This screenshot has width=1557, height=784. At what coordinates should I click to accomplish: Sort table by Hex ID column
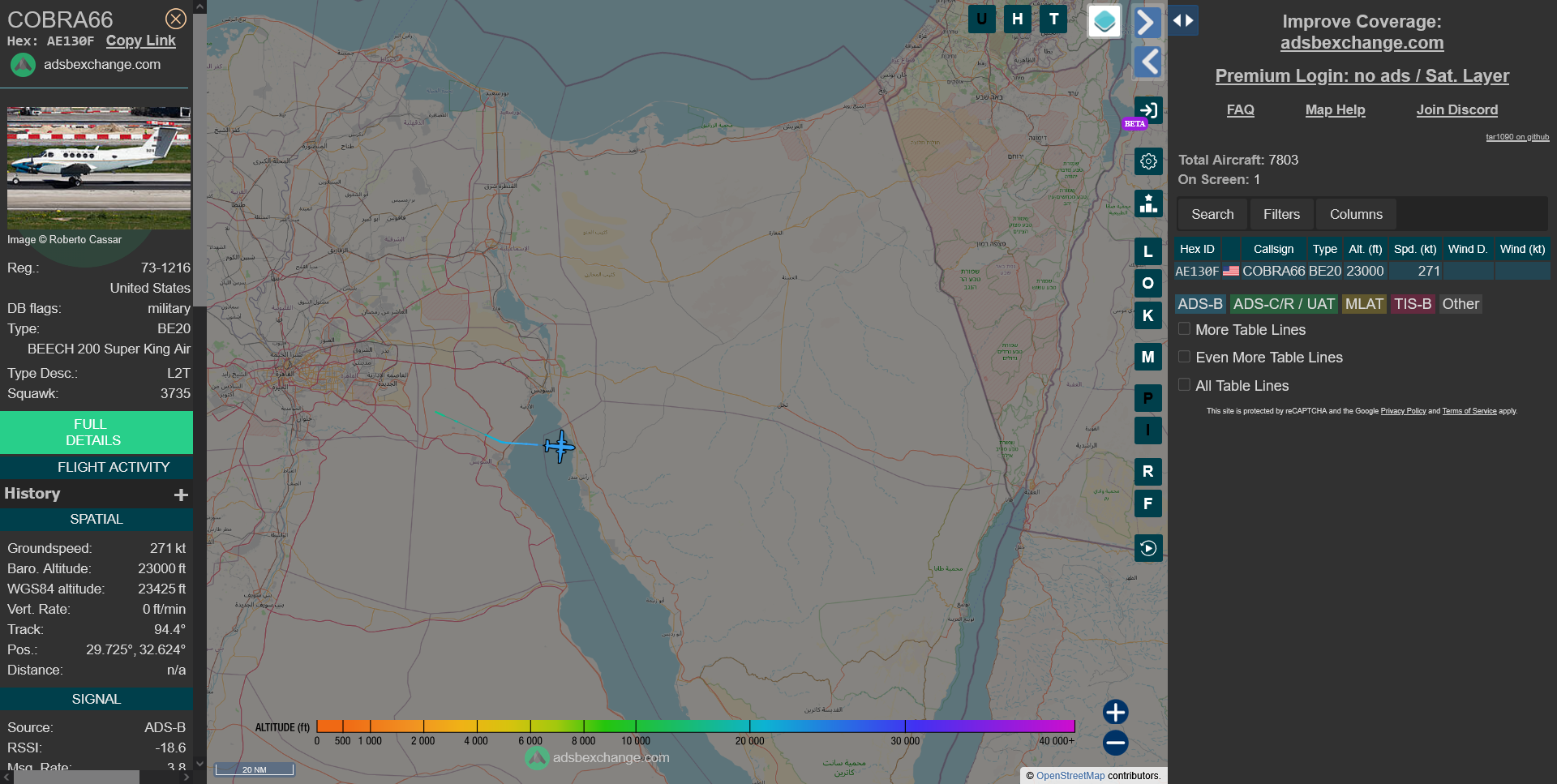coord(1197,249)
